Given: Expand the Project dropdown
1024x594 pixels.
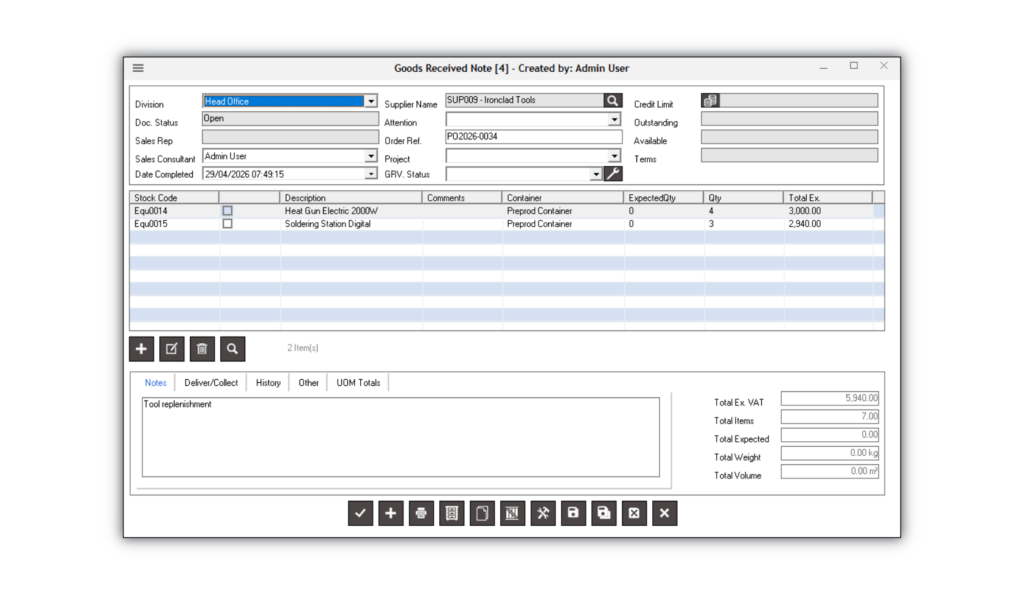Looking at the screenshot, I should click(x=615, y=156).
